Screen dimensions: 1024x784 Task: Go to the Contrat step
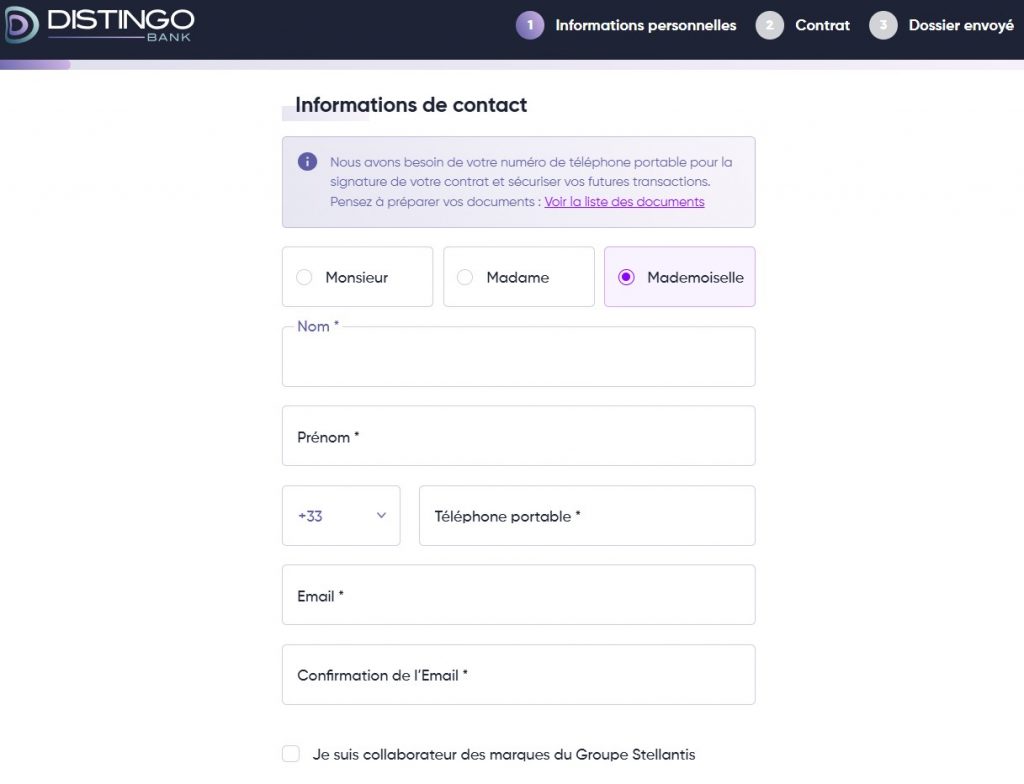click(822, 26)
